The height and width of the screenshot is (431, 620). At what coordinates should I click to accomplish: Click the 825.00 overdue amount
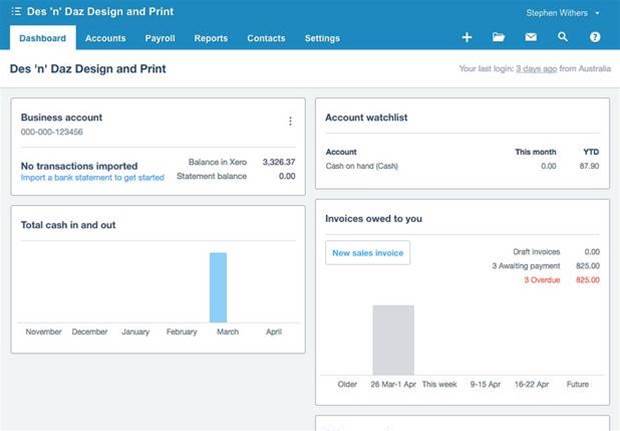coord(588,280)
